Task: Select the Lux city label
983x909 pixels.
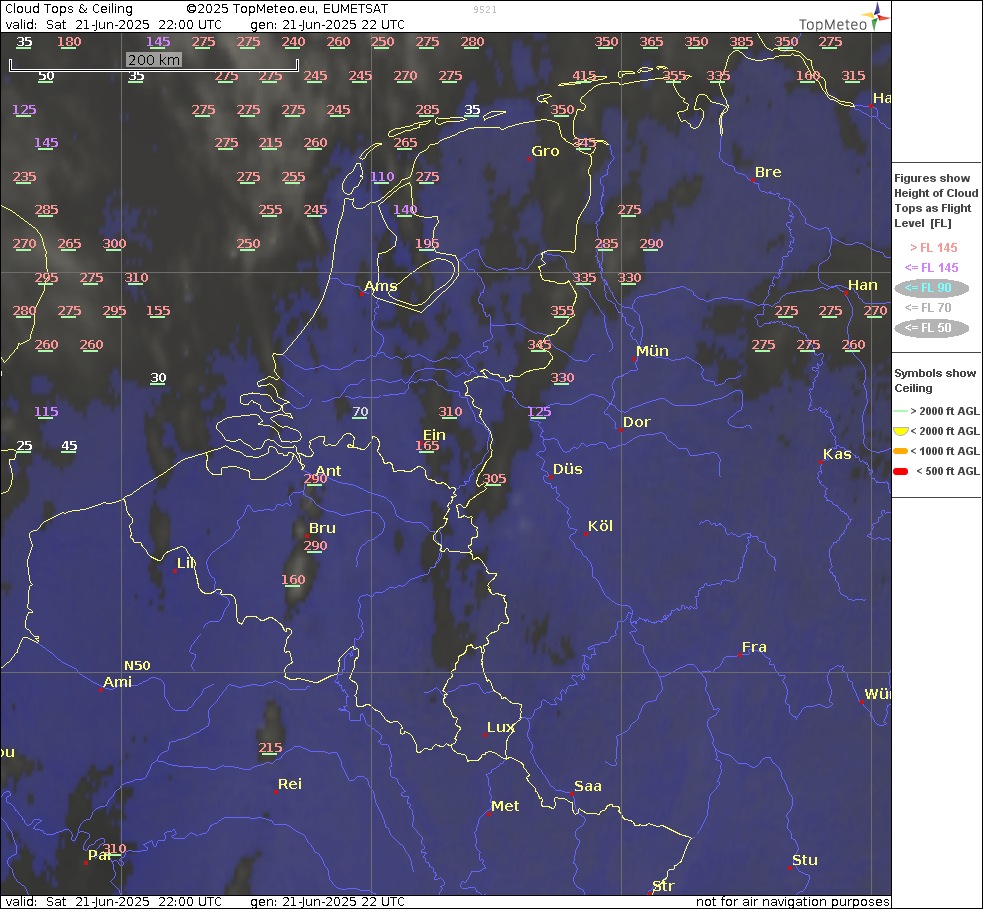Action: [x=500, y=727]
